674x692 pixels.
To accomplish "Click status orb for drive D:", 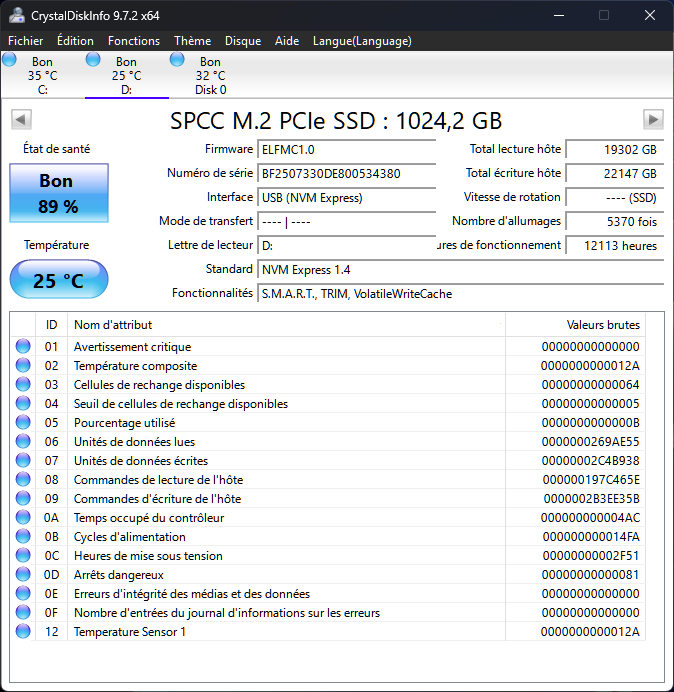I will pos(93,59).
